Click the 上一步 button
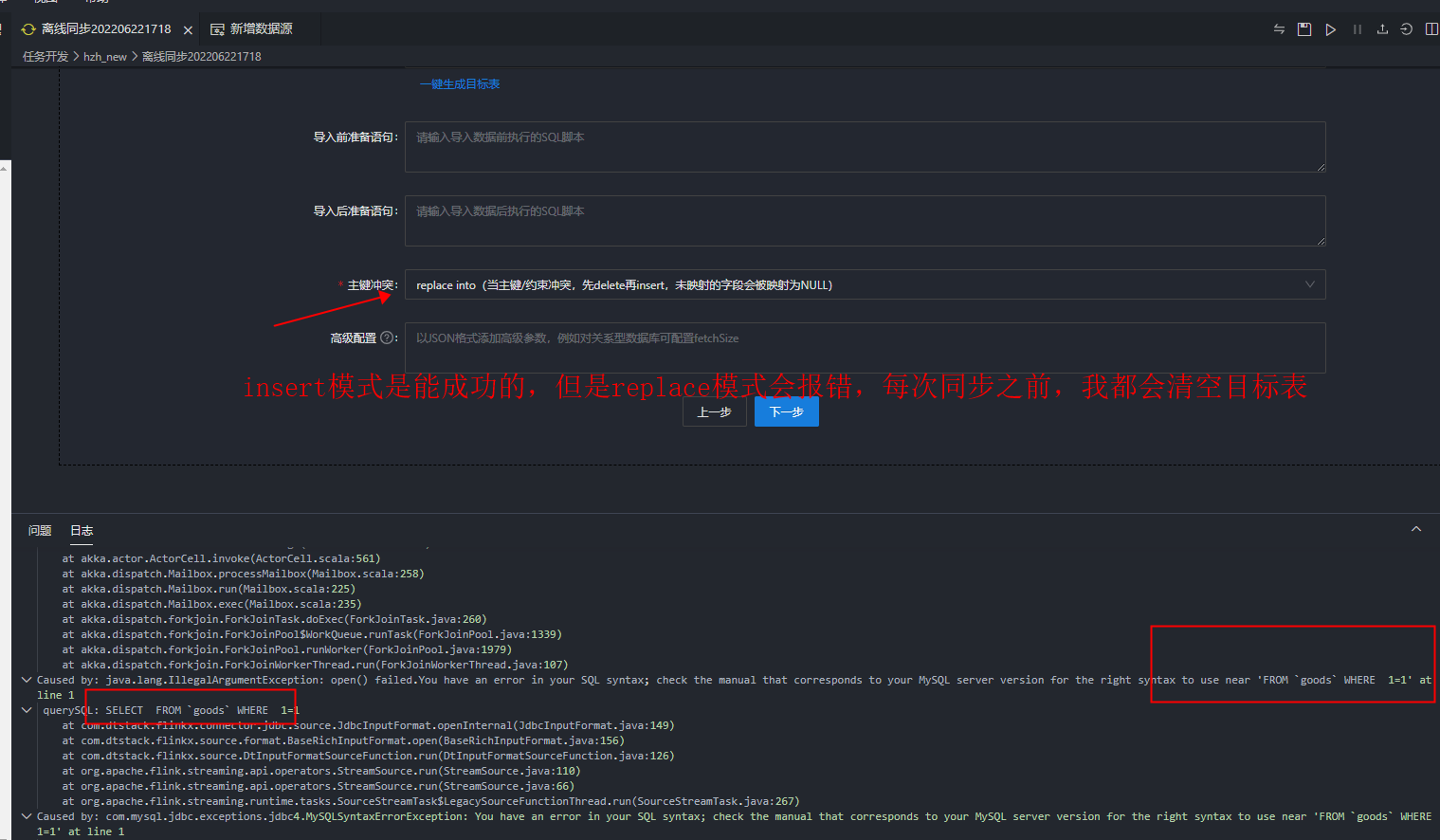Image resolution: width=1440 pixels, height=840 pixels. [x=714, y=411]
